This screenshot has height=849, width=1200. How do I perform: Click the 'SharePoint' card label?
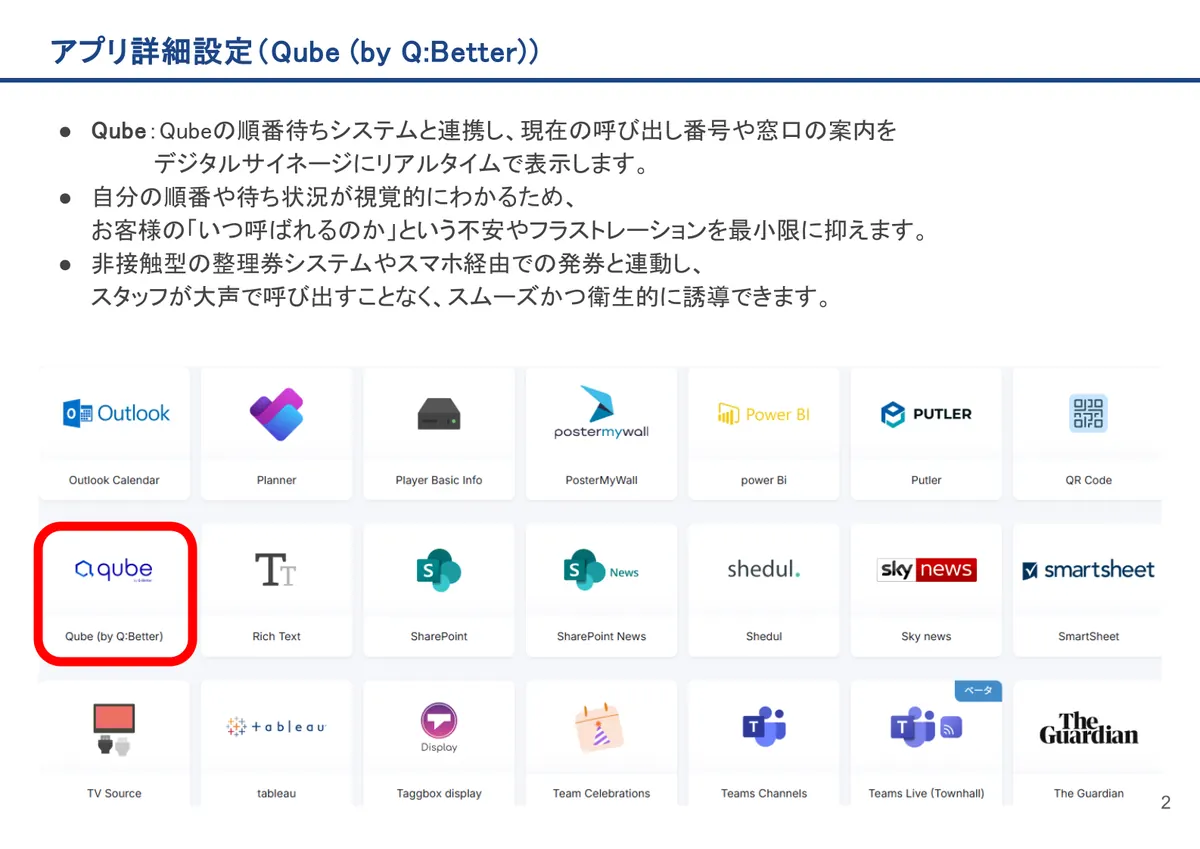pyautogui.click(x=439, y=636)
